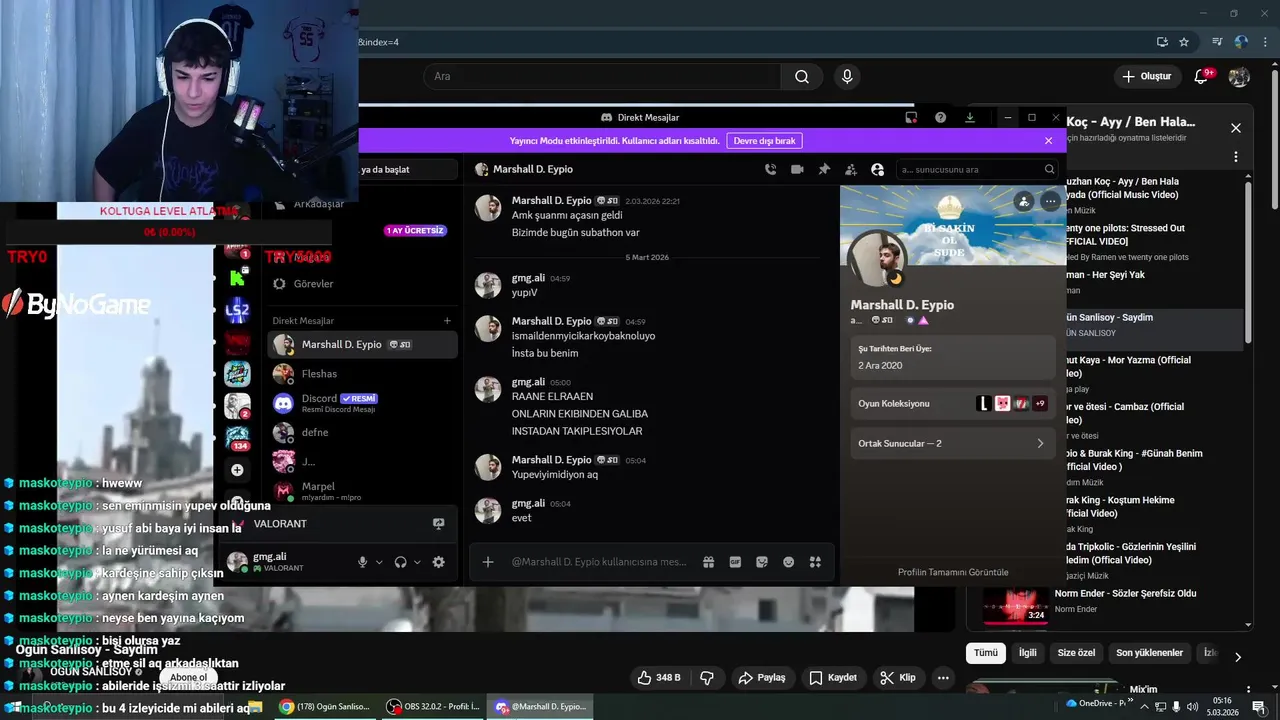The width and height of the screenshot is (1280, 720).
Task: Open pinned messages in Discord
Action: (824, 170)
